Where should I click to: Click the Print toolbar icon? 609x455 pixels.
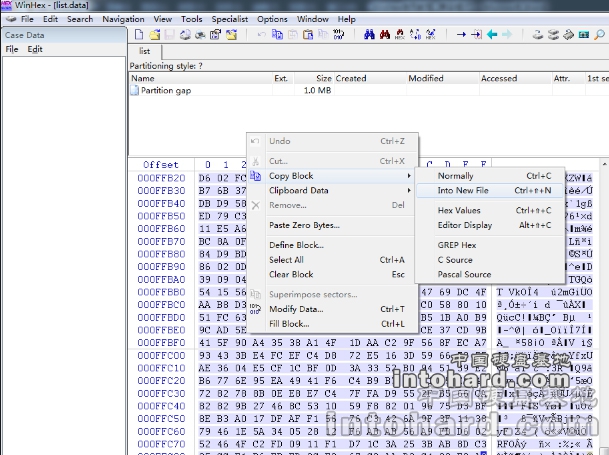200,35
